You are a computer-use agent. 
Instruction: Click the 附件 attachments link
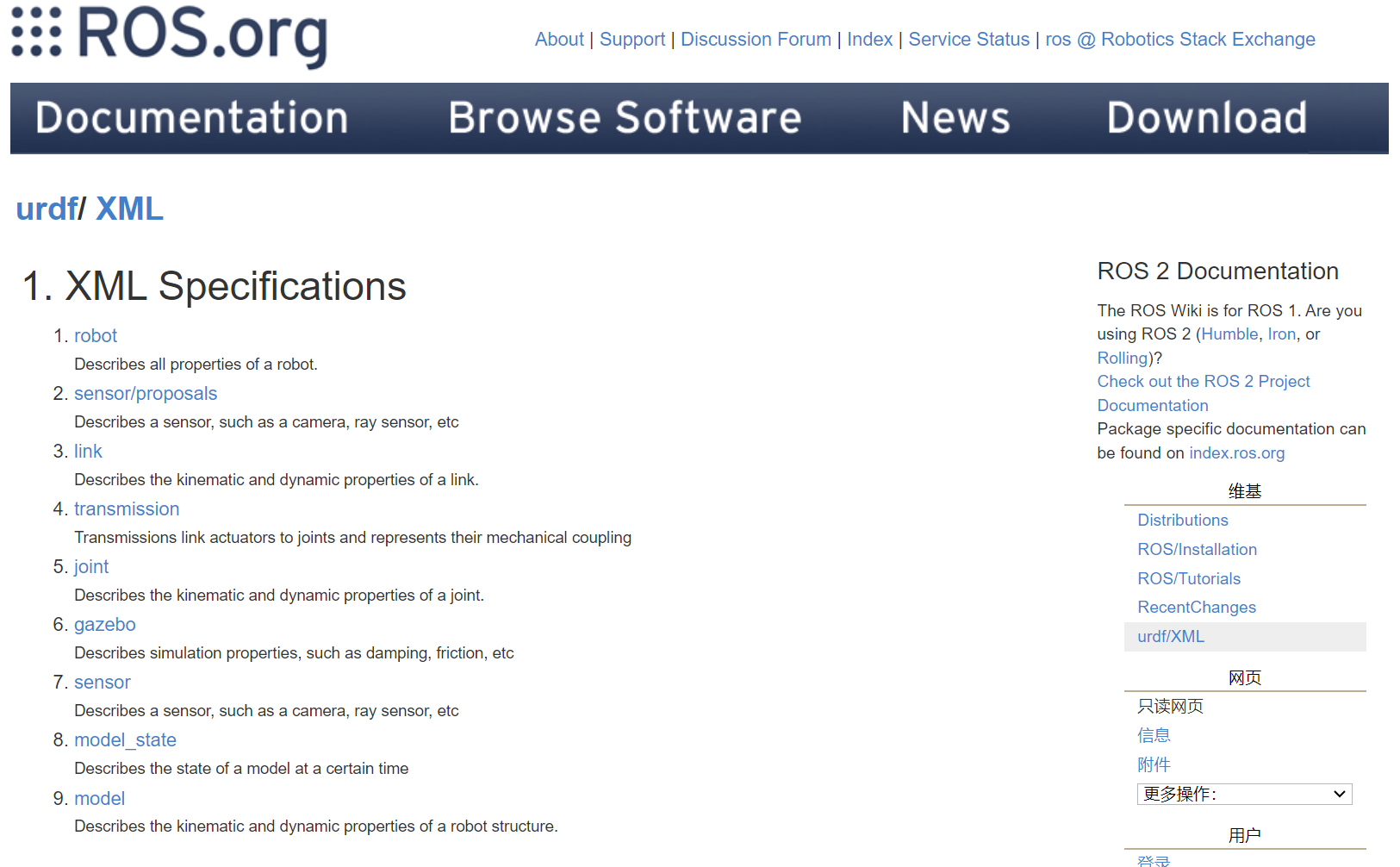click(x=1154, y=765)
